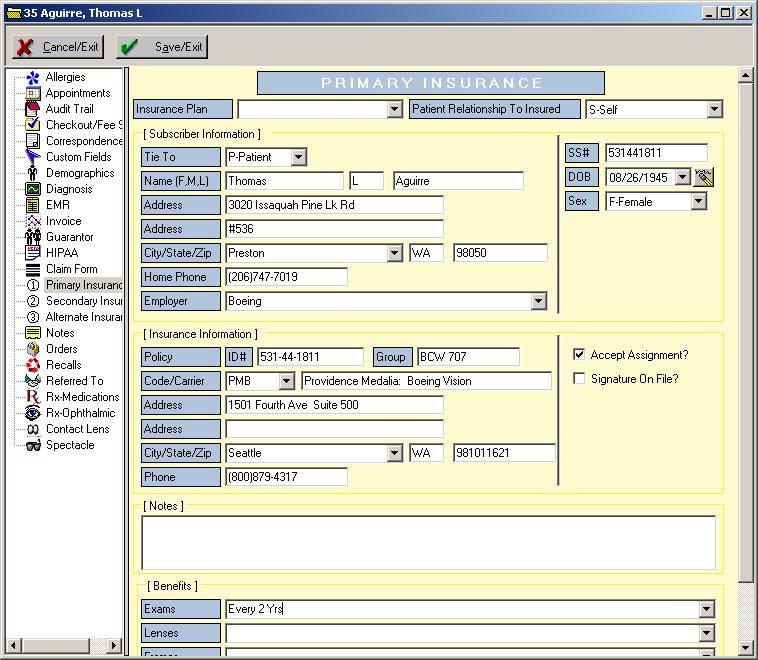Expand the Employer dropdown showing Boeing
The width and height of the screenshot is (758, 660).
(539, 301)
